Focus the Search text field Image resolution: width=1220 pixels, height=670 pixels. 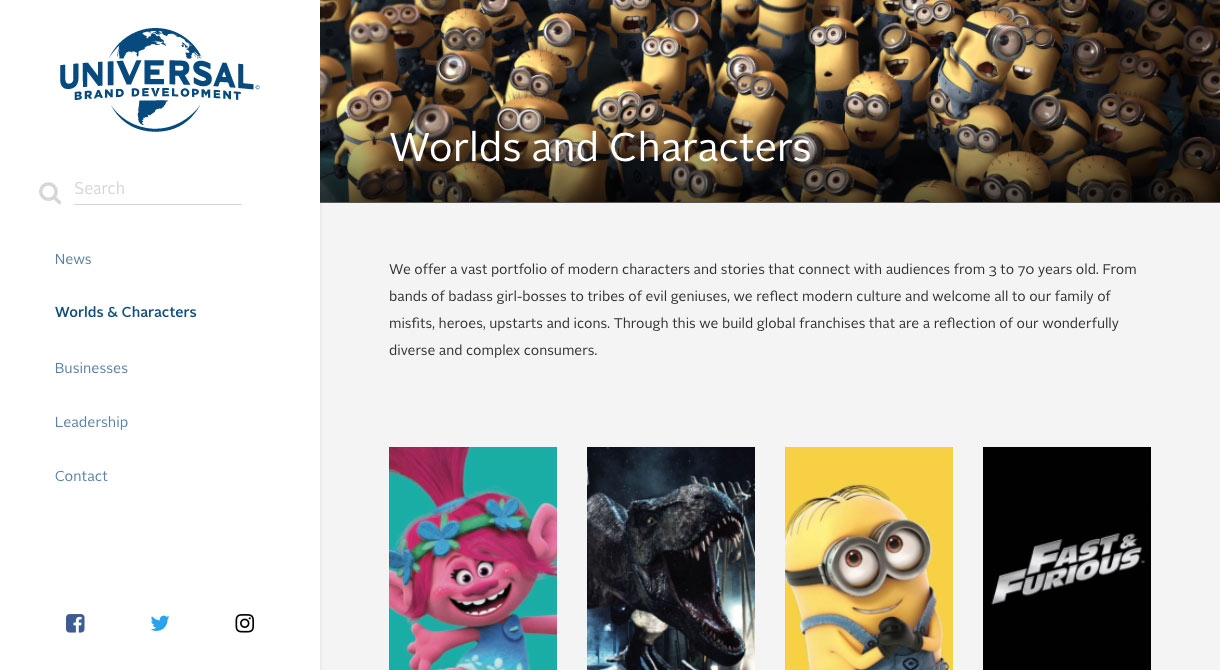(x=158, y=189)
